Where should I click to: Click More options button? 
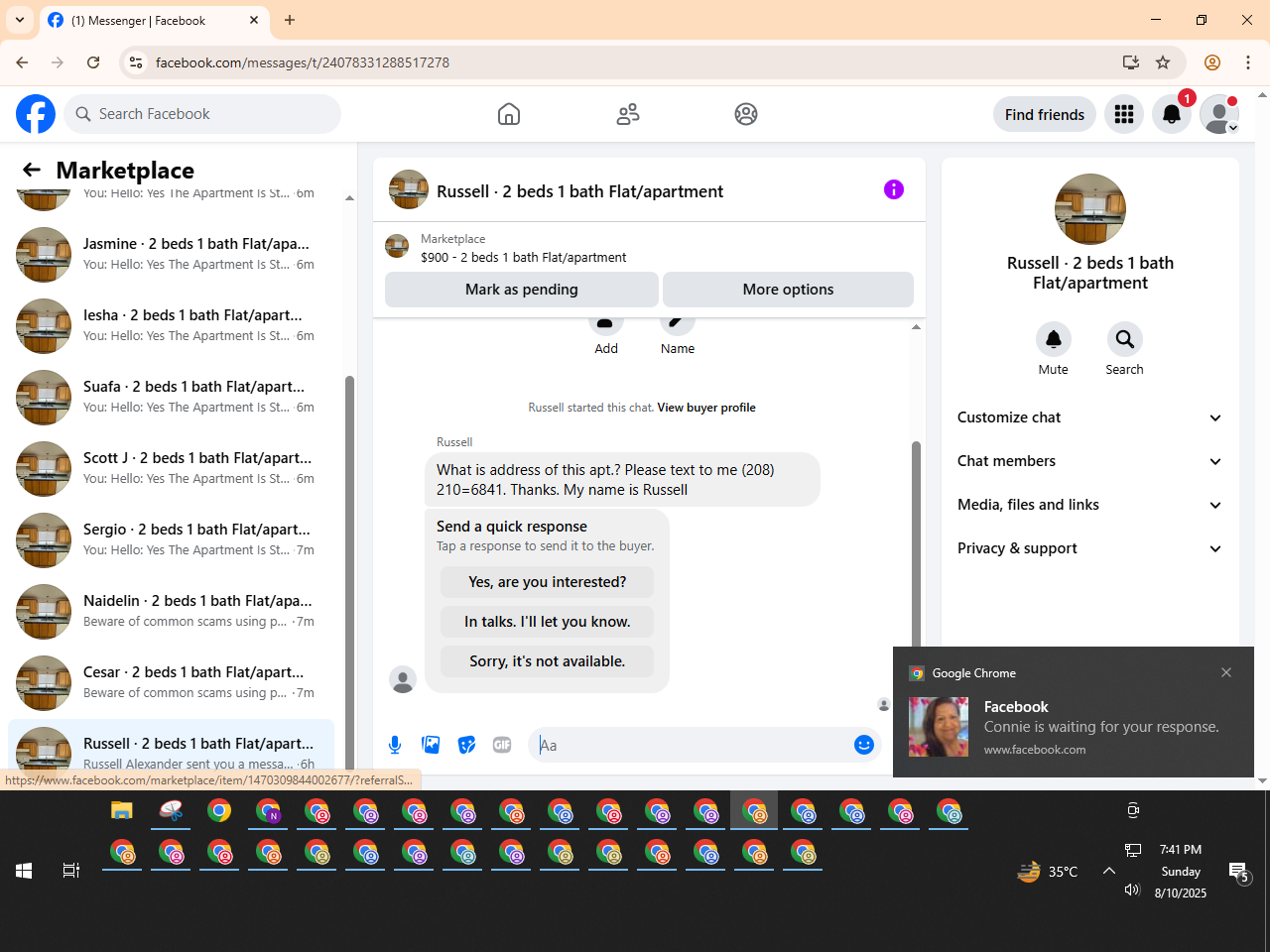(788, 290)
